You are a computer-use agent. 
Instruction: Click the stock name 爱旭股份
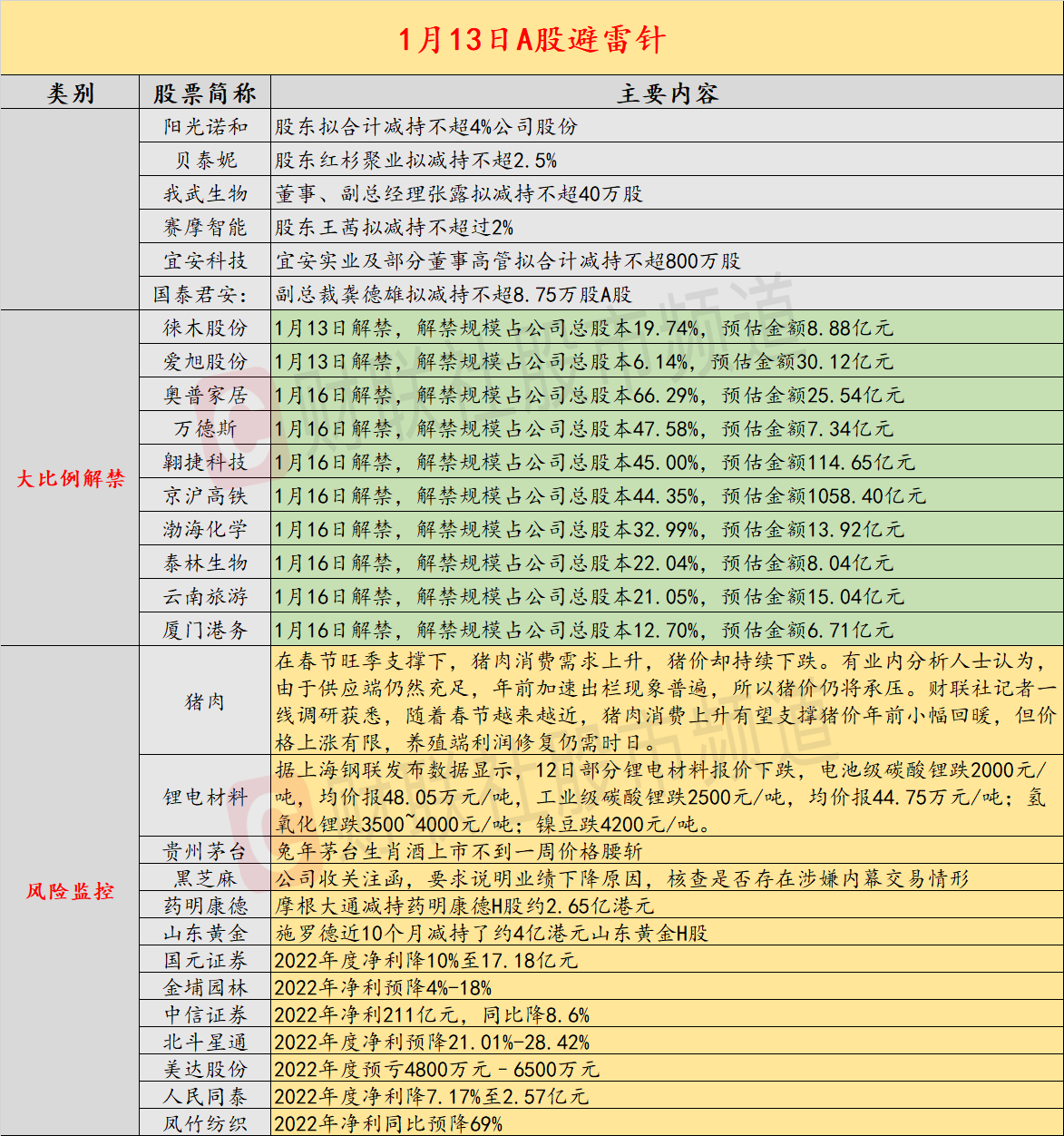205,361
